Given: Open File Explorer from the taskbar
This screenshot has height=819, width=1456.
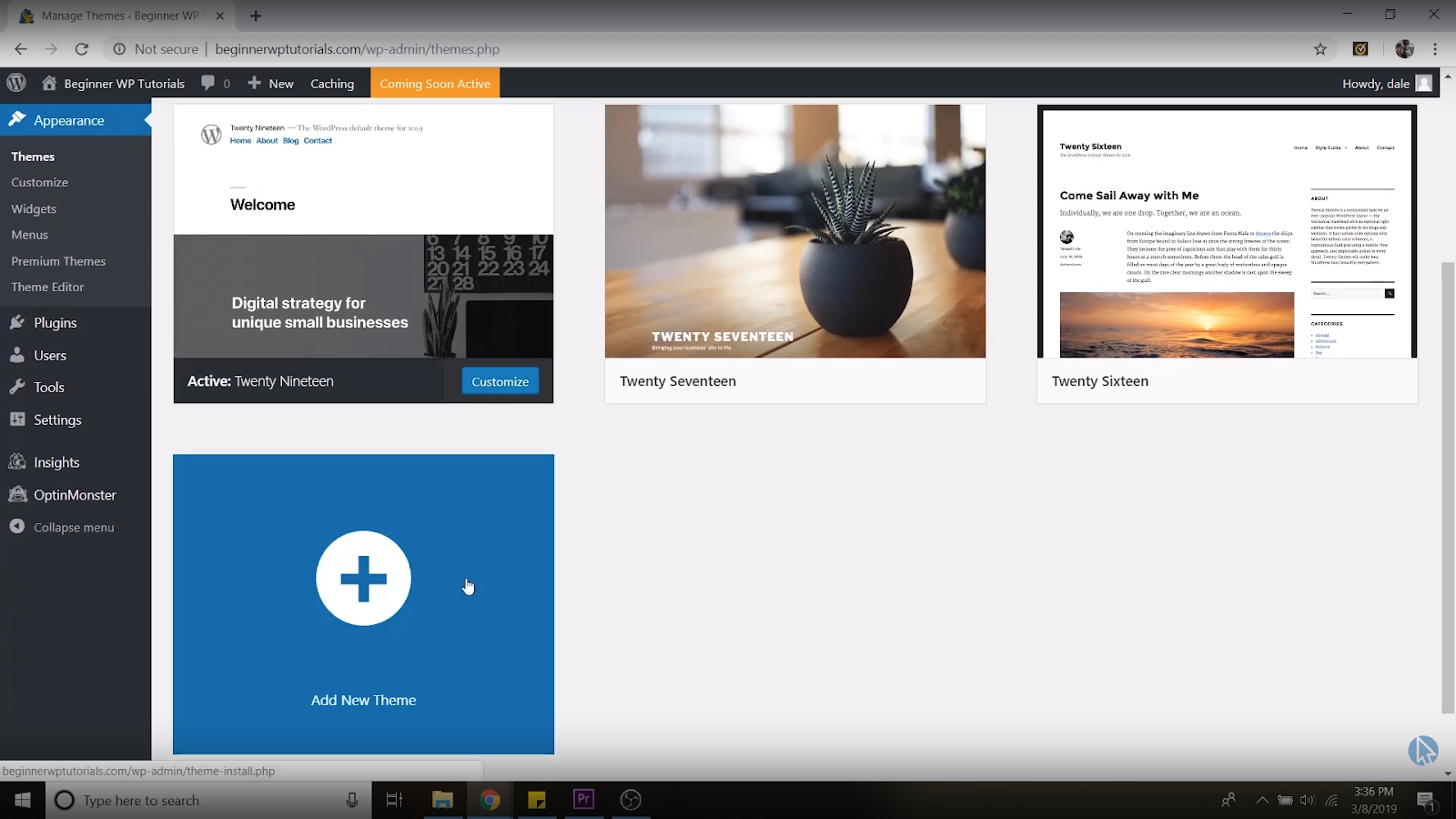Looking at the screenshot, I should point(442,800).
